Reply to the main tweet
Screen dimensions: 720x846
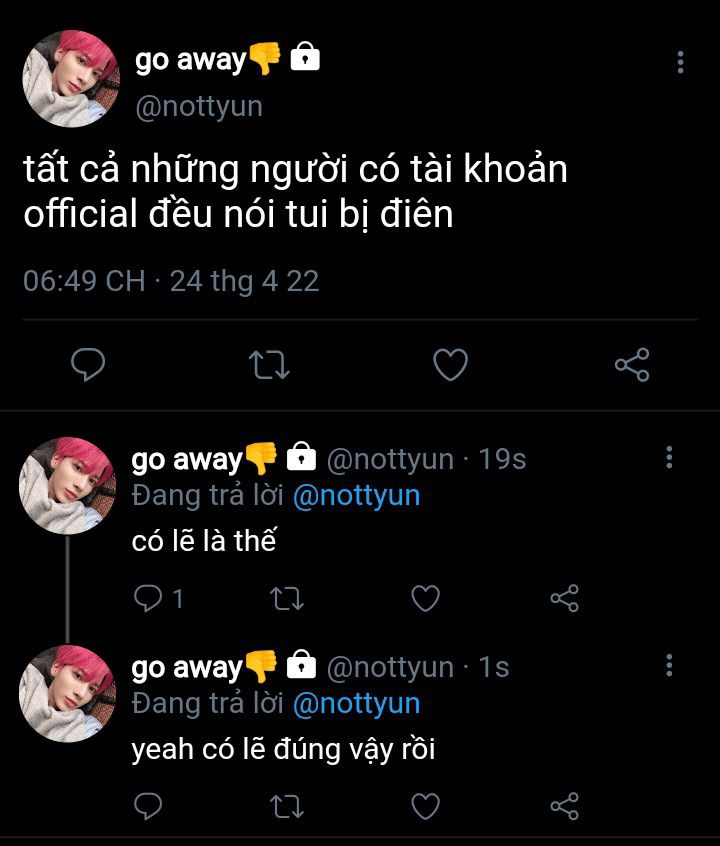pyautogui.click(x=89, y=365)
